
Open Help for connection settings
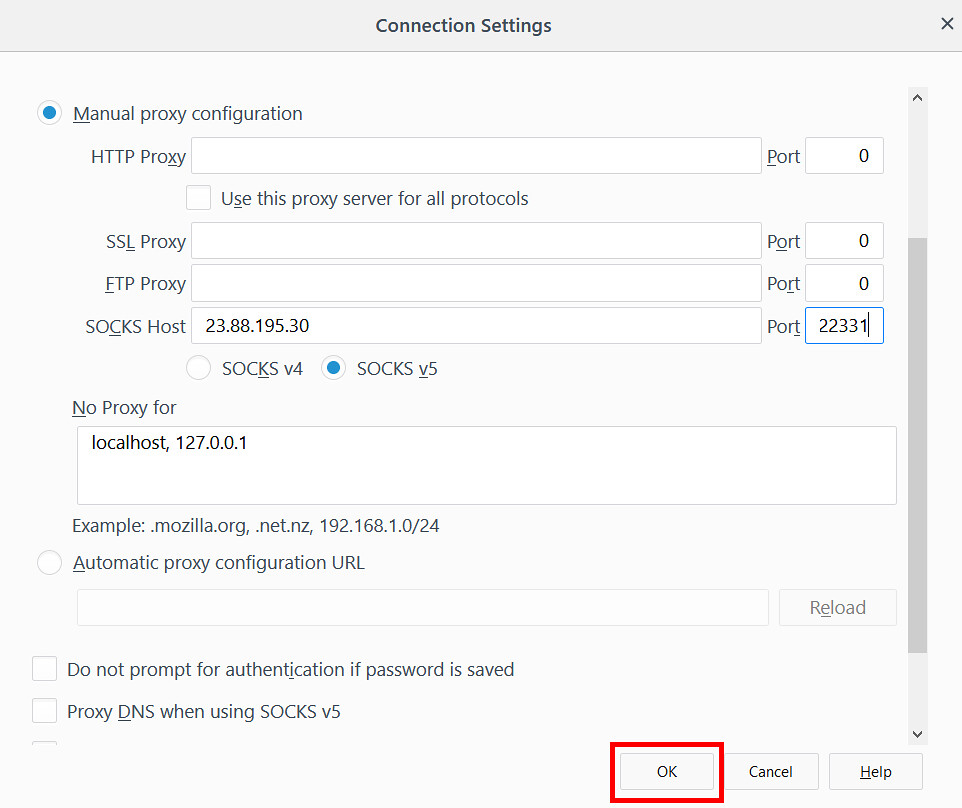[x=875, y=771]
